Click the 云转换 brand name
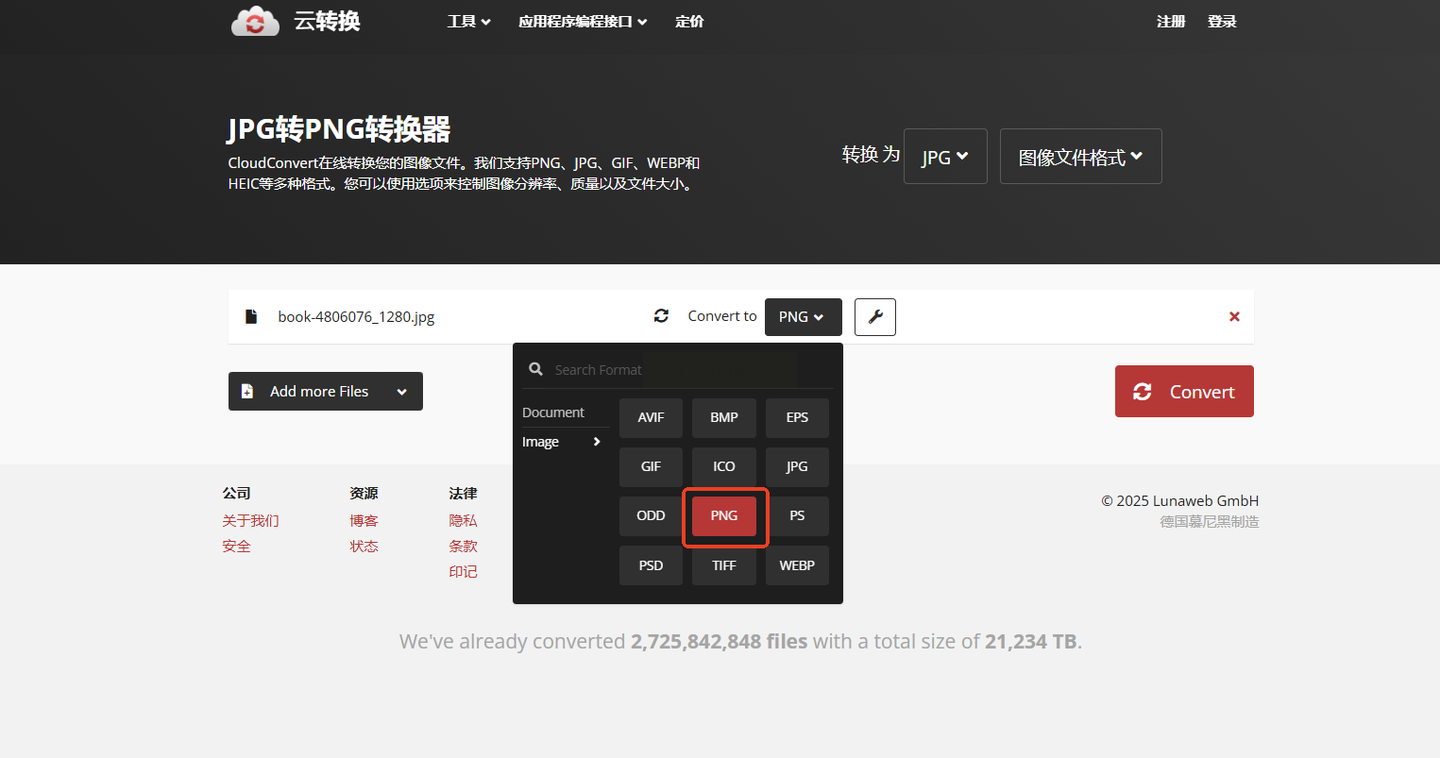This screenshot has width=1440, height=758. [x=327, y=21]
